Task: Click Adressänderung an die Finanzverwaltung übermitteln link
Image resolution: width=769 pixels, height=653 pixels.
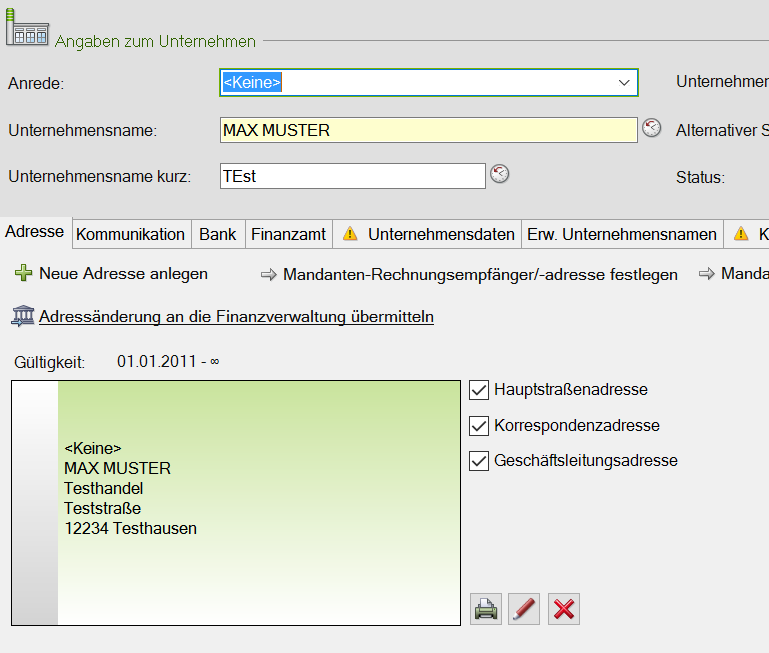Action: click(236, 317)
